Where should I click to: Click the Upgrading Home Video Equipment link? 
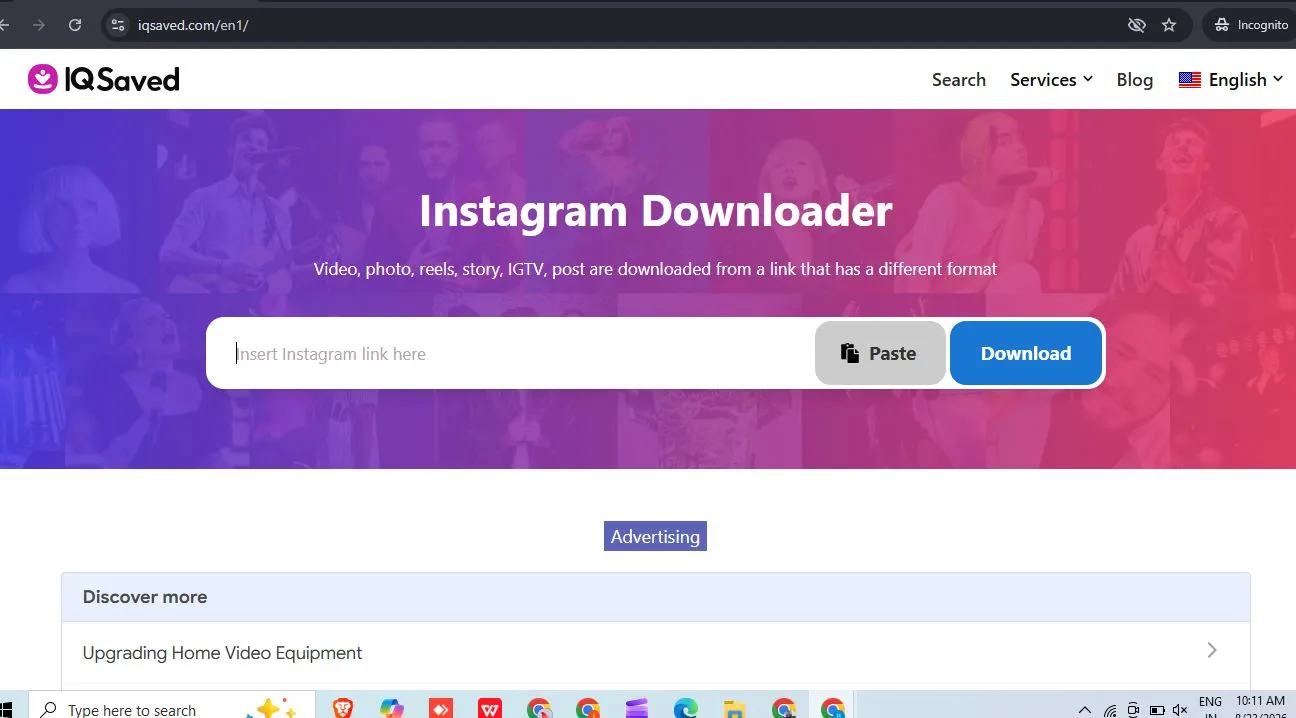tap(222, 653)
